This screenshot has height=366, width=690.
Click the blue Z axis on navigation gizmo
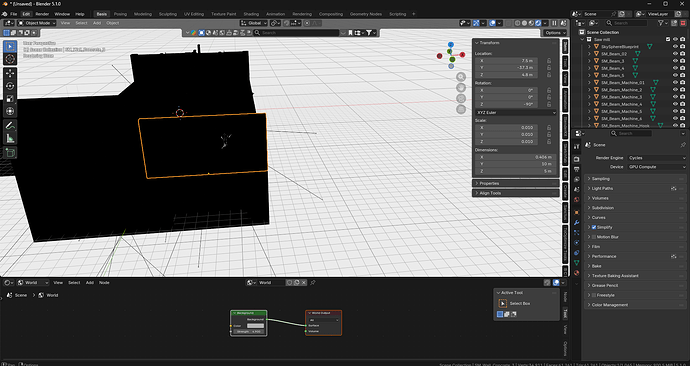pos(451,44)
